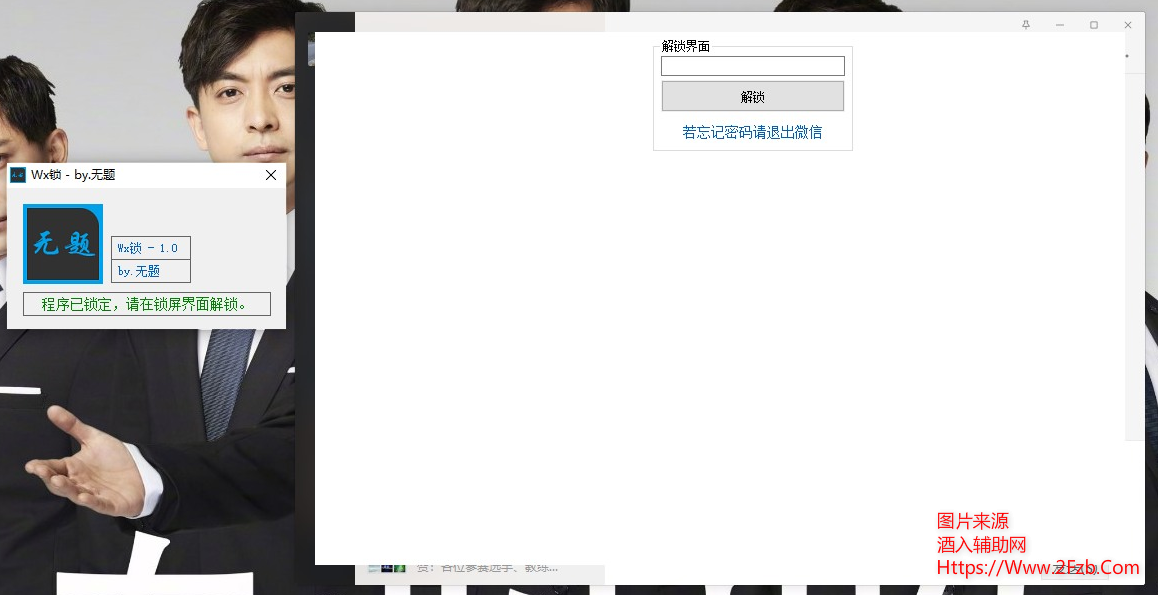Viewport: 1158px width, 595px height.
Task: Click the Wx锁 title bar app icon
Action: (x=18, y=175)
